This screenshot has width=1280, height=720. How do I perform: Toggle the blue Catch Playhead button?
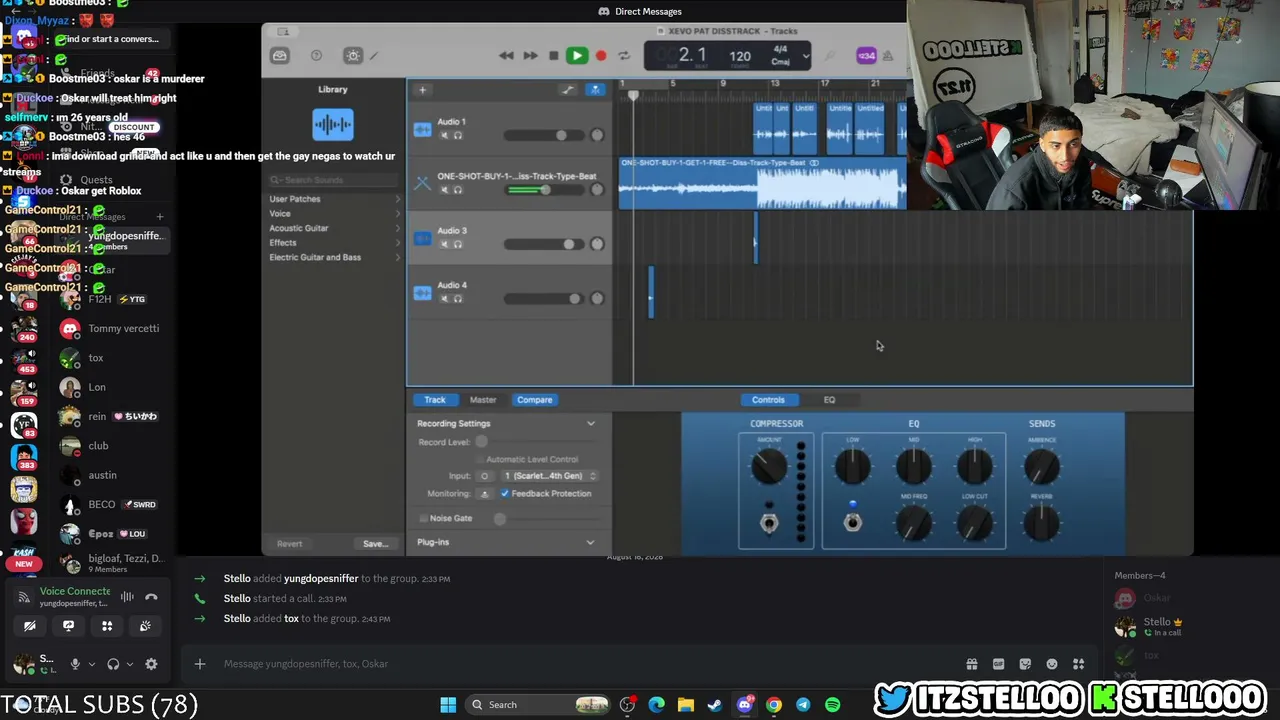point(595,90)
